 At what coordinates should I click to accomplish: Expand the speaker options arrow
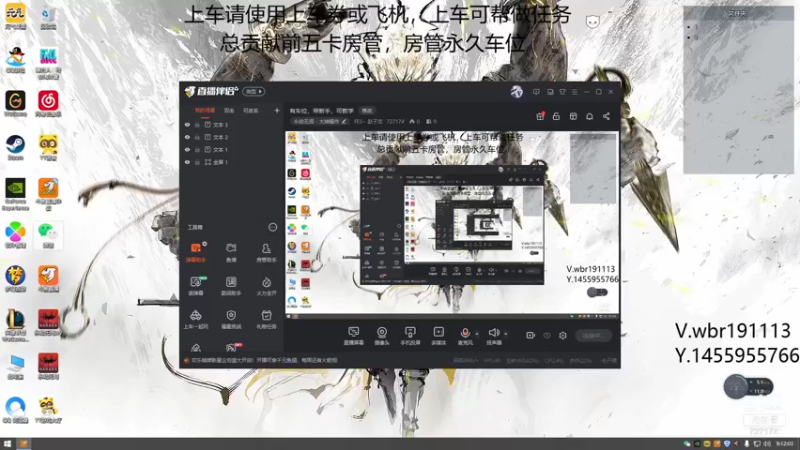point(506,334)
